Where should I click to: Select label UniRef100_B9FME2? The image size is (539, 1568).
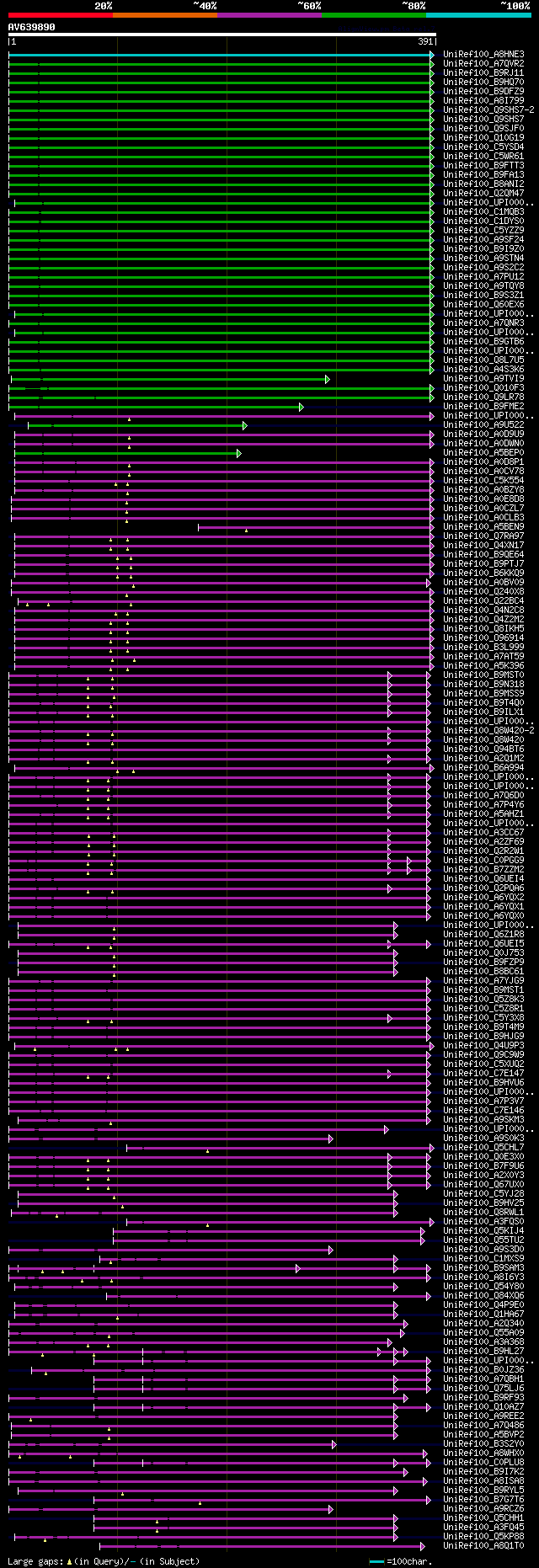click(x=483, y=407)
